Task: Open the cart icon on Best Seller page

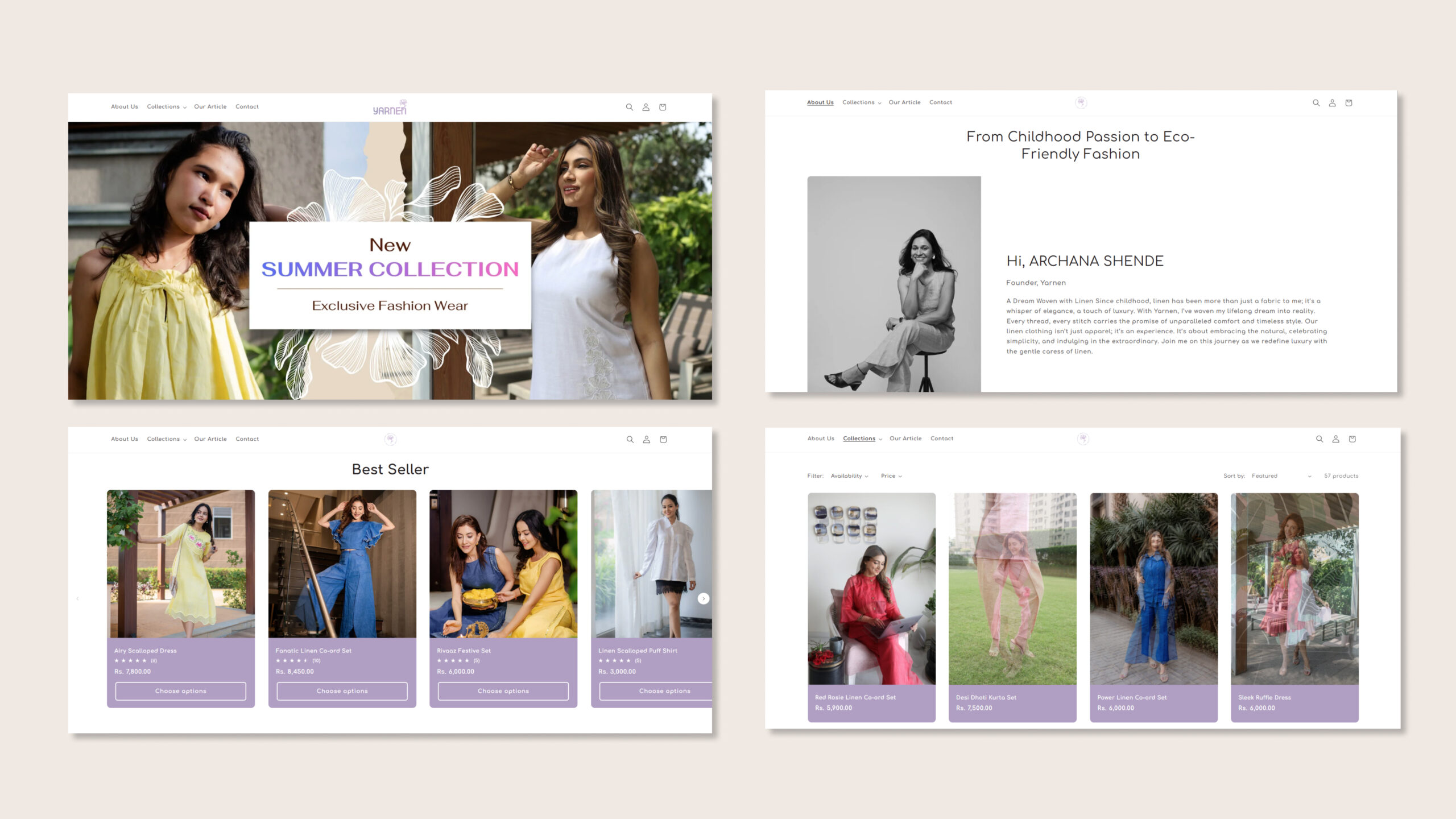Action: [663, 439]
